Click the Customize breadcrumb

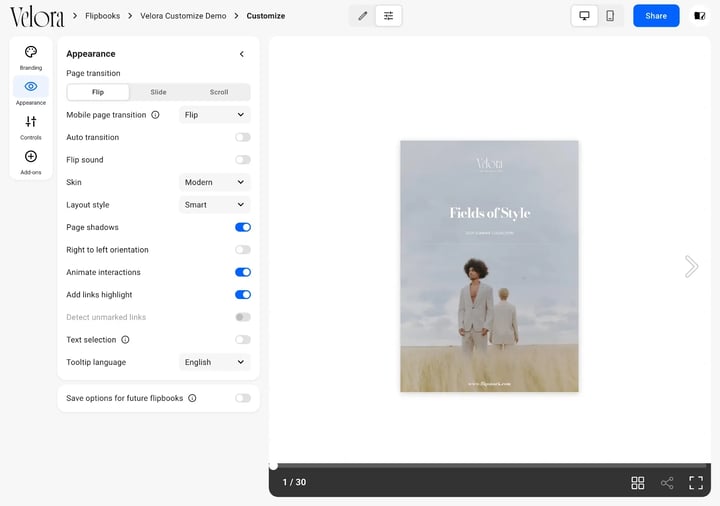coord(266,16)
